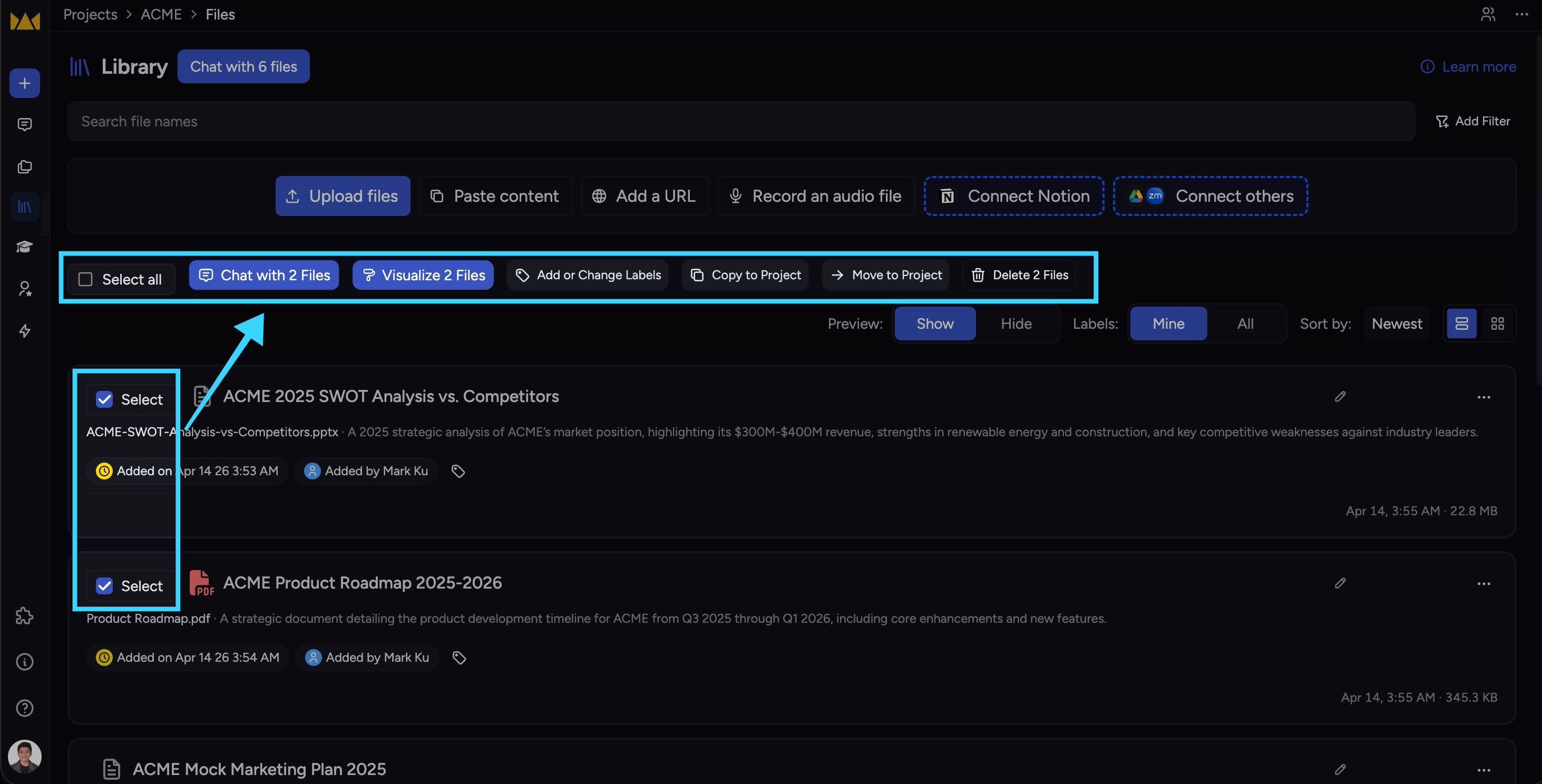Click the Paste content button
Viewport: 1542px width, 784px height.
tap(495, 197)
